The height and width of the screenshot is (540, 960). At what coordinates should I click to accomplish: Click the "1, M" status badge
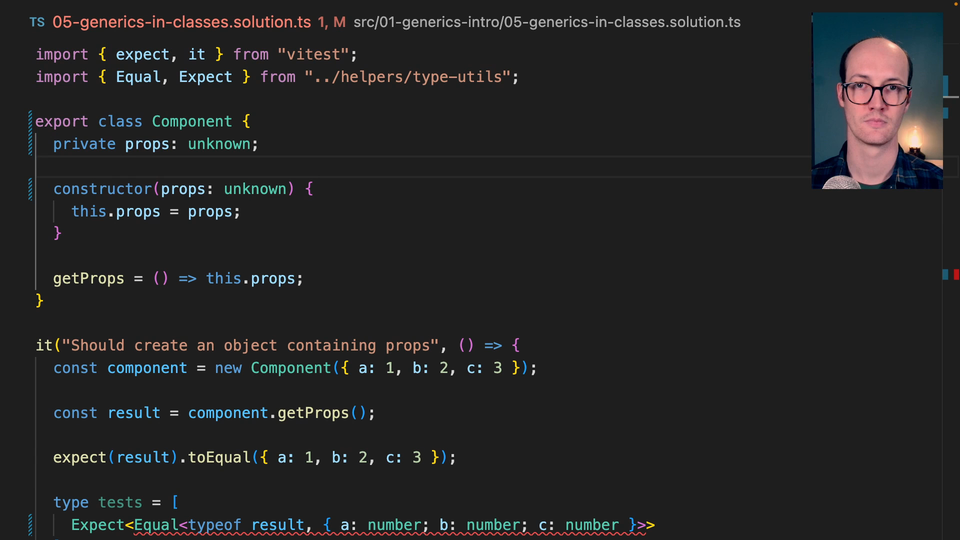(x=331, y=21)
